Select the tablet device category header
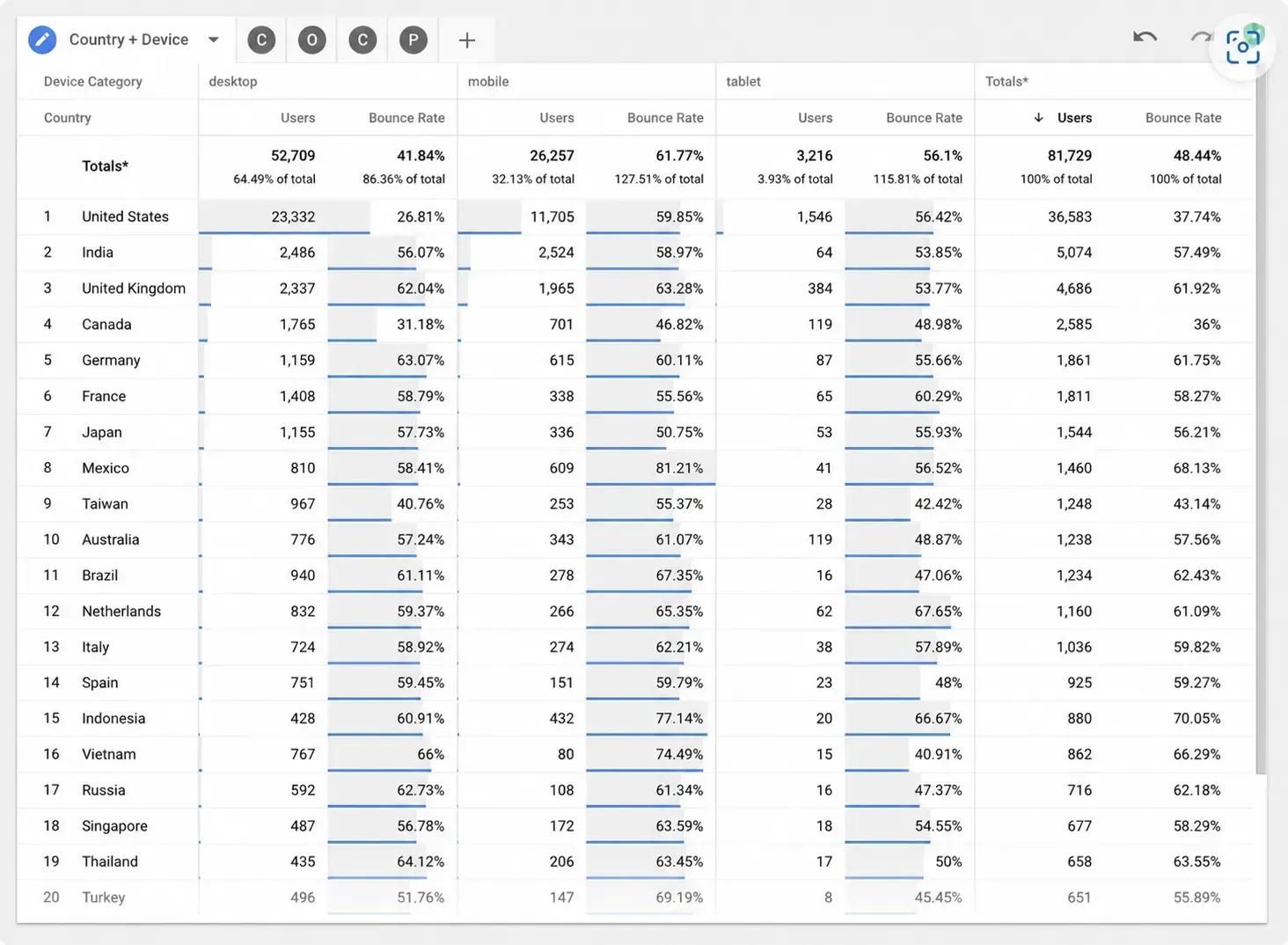1288x945 pixels. click(x=743, y=81)
